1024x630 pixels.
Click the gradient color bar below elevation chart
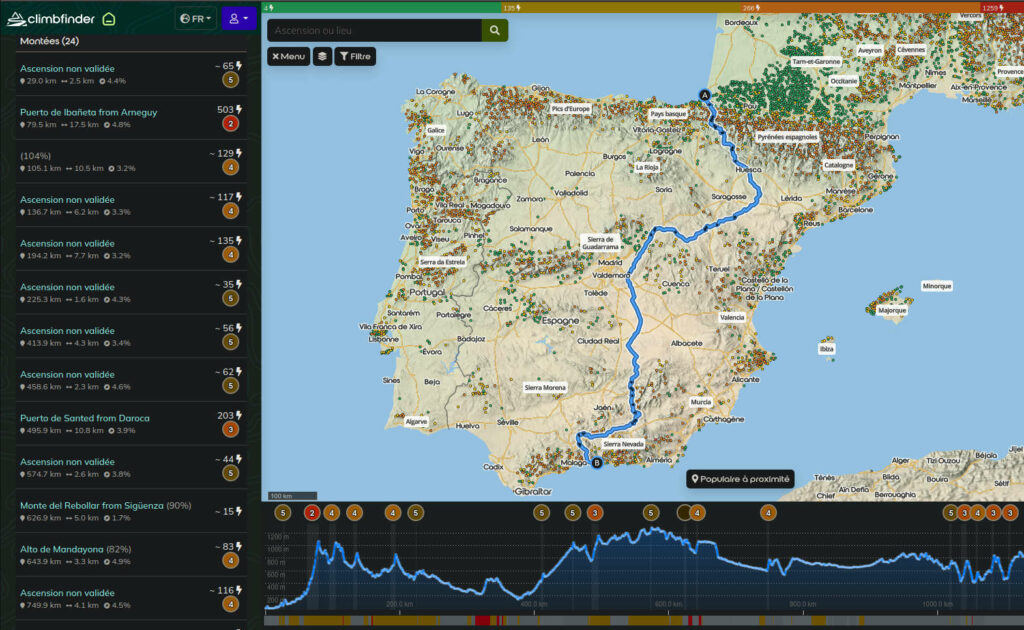640,621
